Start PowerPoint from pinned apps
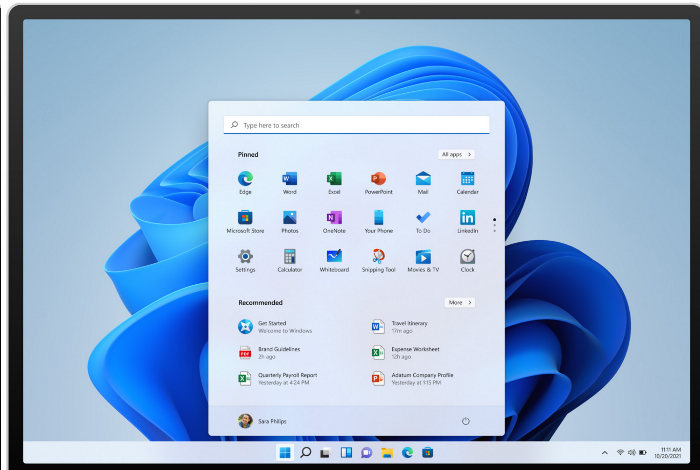700x470 pixels. [x=379, y=183]
